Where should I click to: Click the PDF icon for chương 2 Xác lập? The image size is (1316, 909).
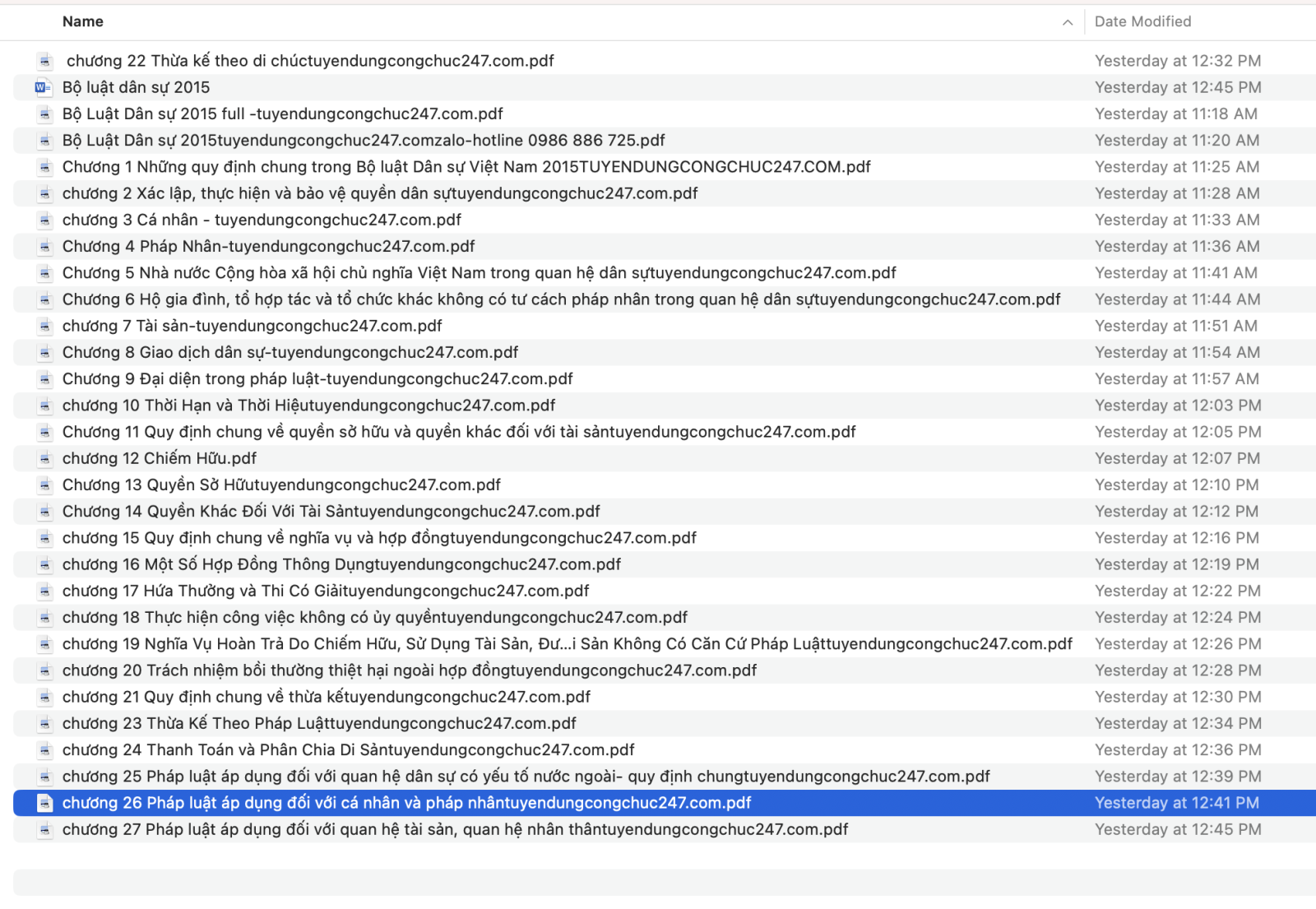(45, 193)
